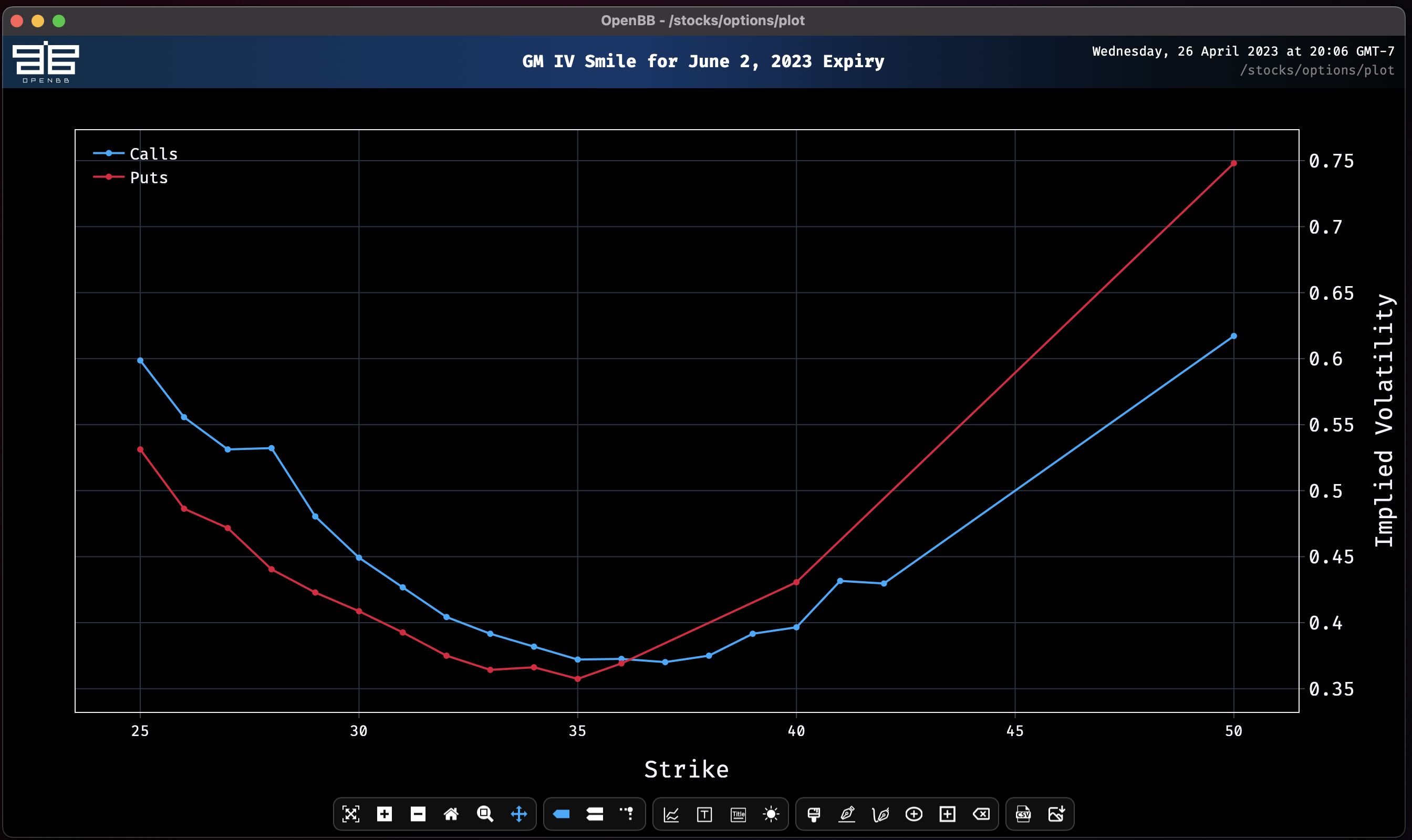Image resolution: width=1412 pixels, height=840 pixels.
Task: Download plot as image icon
Action: (x=1057, y=814)
